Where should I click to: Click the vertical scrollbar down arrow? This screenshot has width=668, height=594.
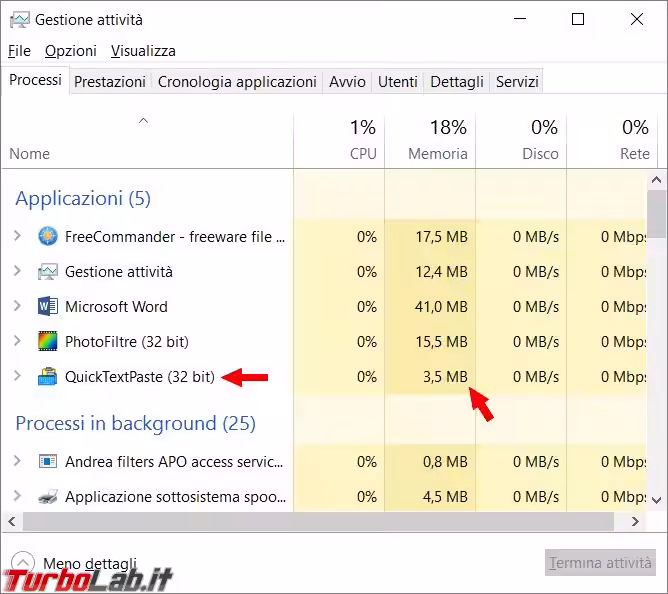click(x=657, y=499)
